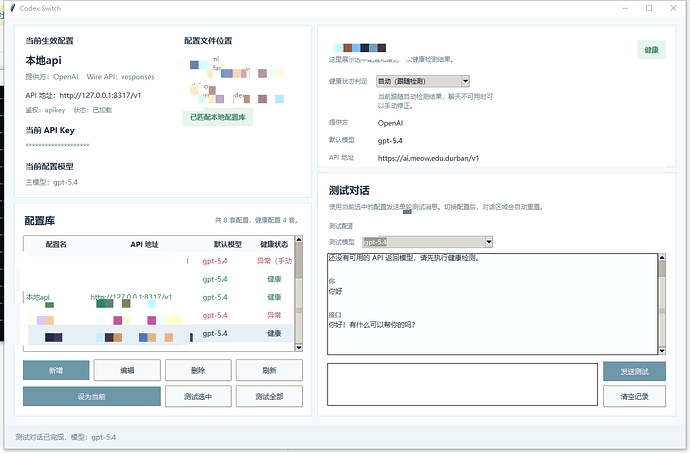Close the Codex Switch window
This screenshot has width=690, height=453.
673,8
